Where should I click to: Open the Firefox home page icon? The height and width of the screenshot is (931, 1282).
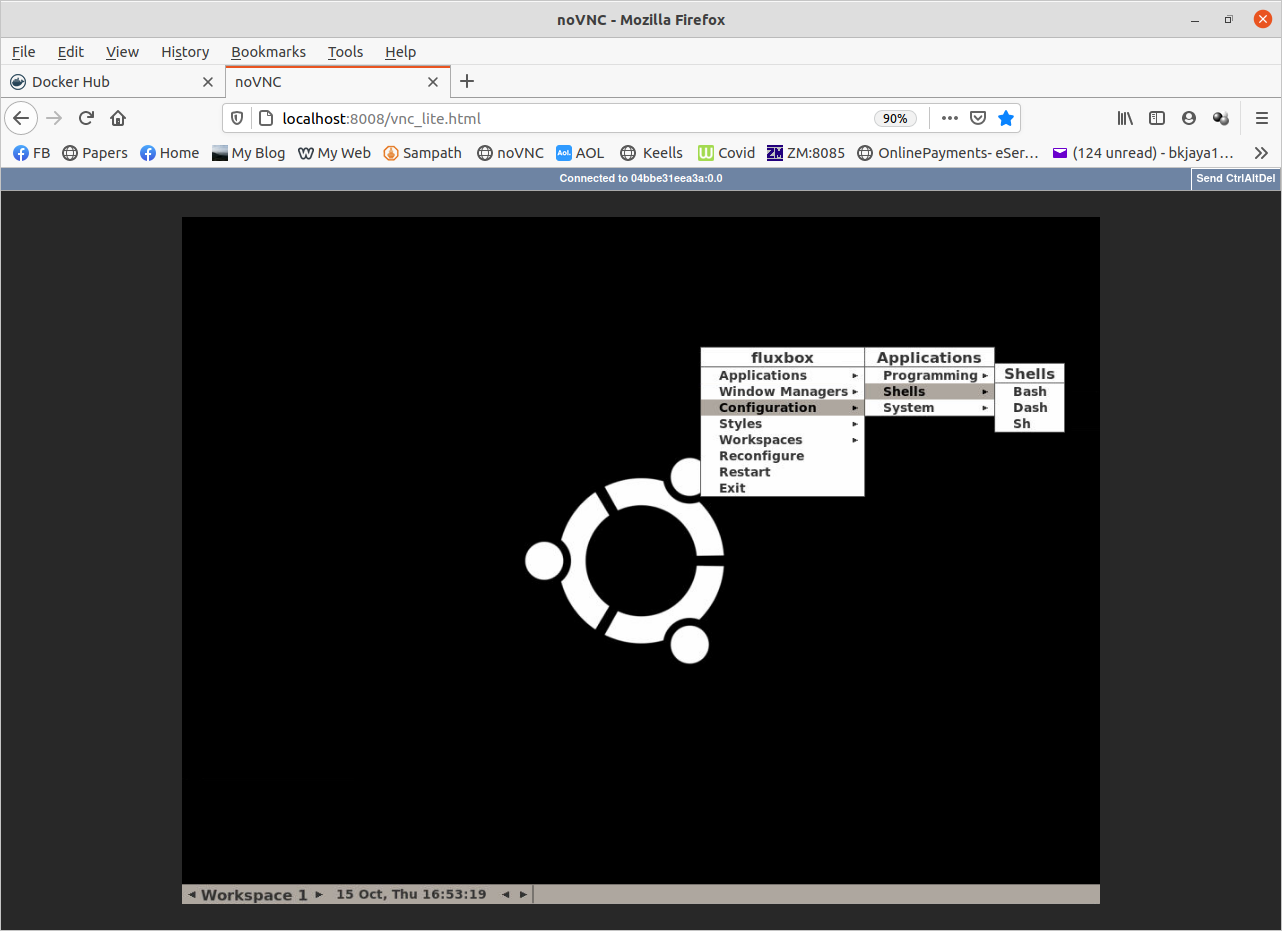(x=118, y=118)
